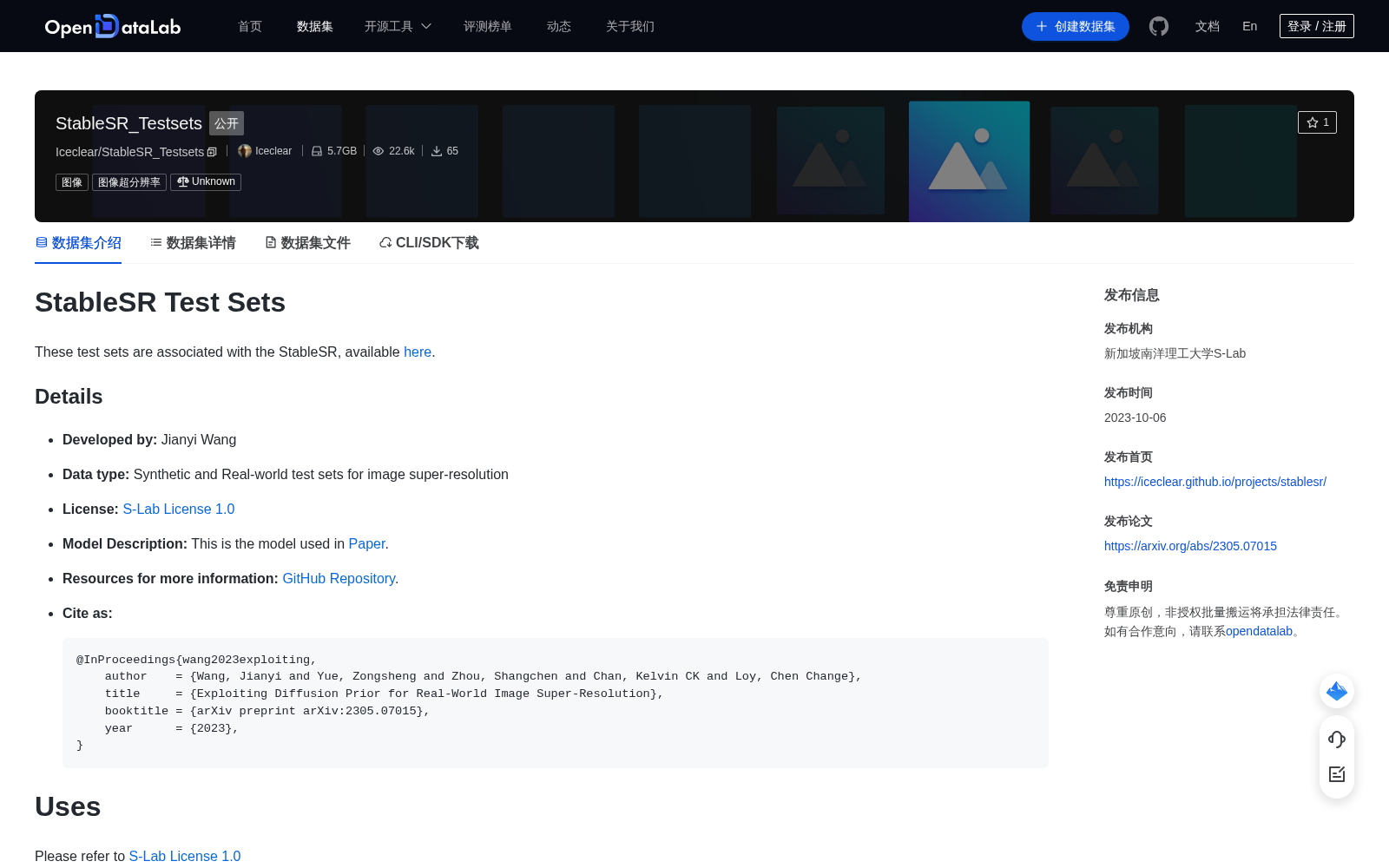Screen dimensions: 1389x868
Task: Expand the 开源工具 dropdown menu
Action: click(x=398, y=26)
